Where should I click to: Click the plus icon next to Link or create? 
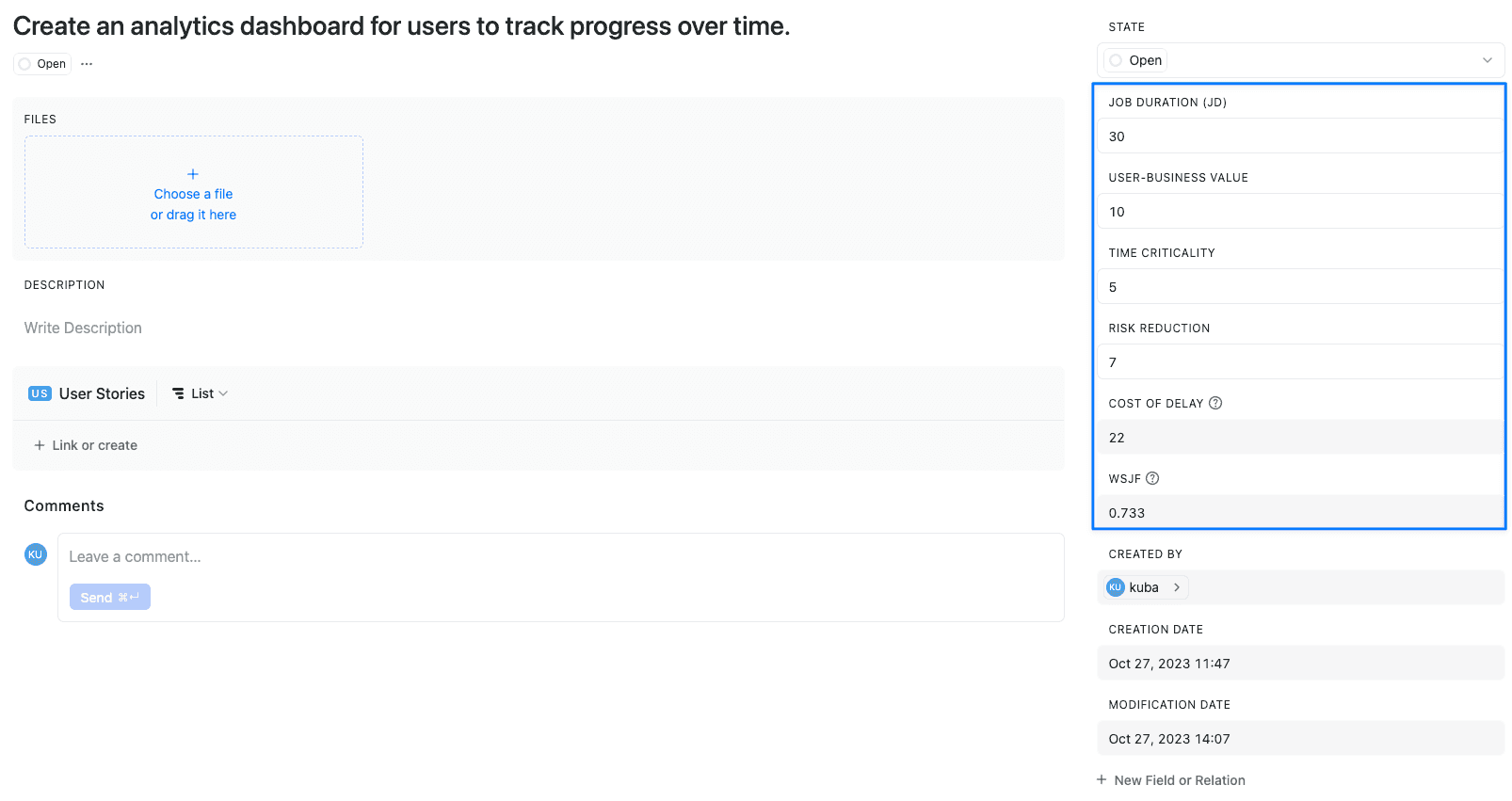(x=40, y=445)
